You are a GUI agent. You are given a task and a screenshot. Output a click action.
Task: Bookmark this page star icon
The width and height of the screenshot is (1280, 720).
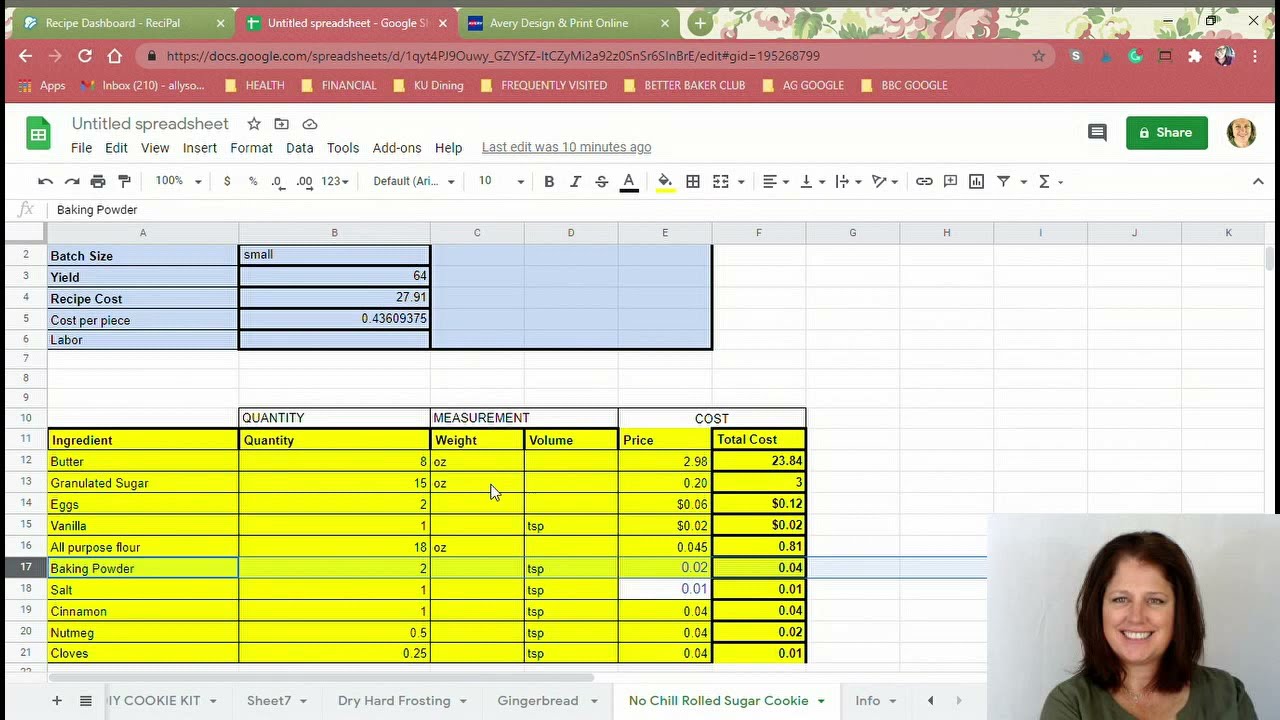pyautogui.click(x=1039, y=56)
